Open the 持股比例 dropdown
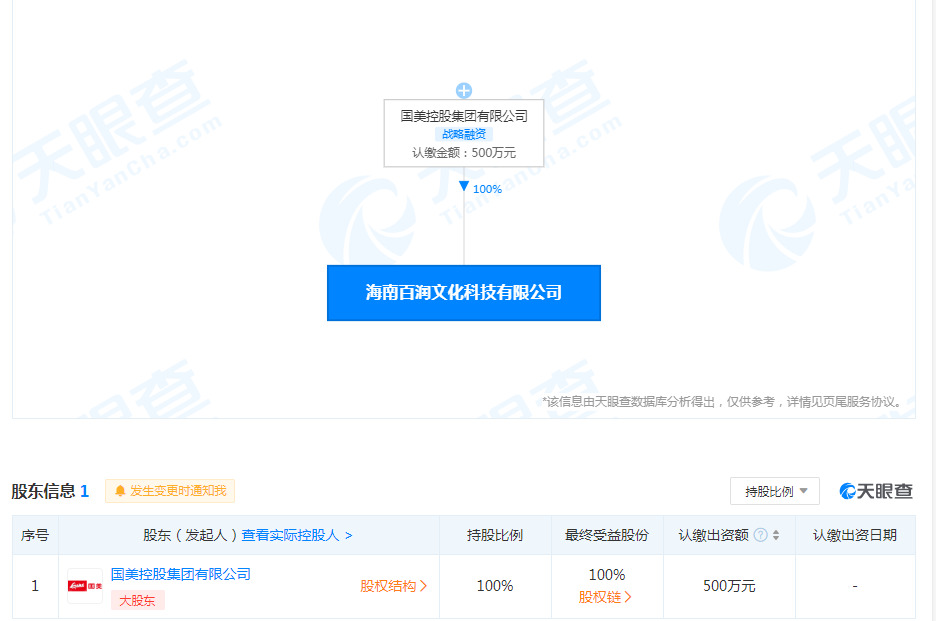 pos(775,491)
